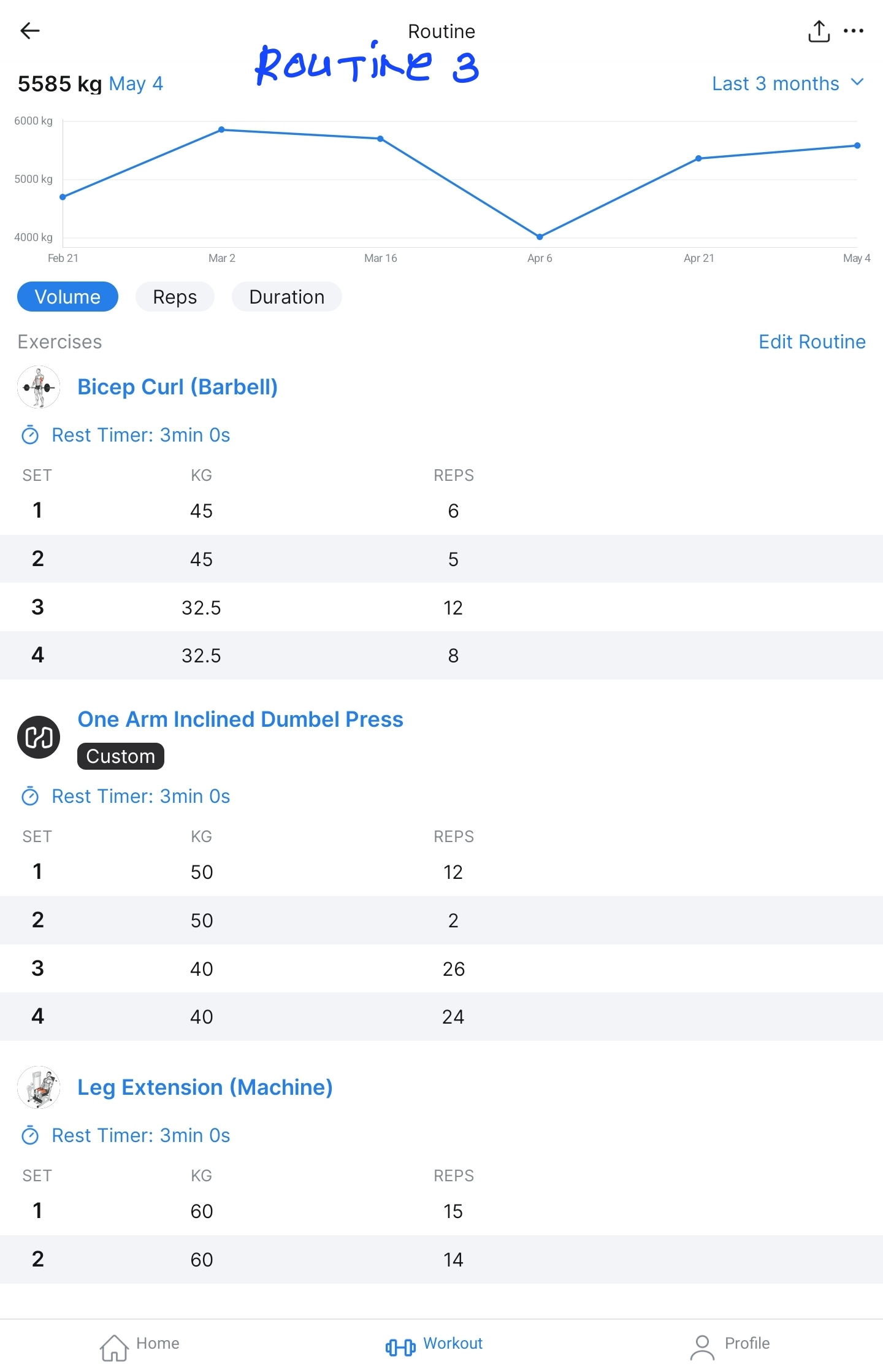
Task: Open the Last 3 months dropdown
Action: [x=788, y=83]
